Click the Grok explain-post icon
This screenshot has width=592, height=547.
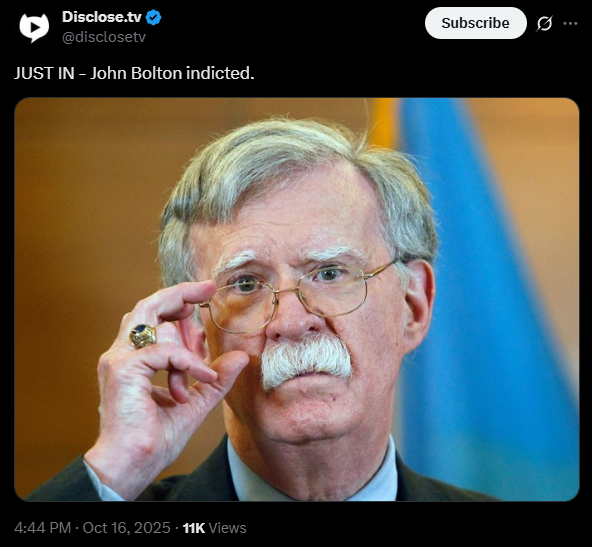(x=544, y=23)
